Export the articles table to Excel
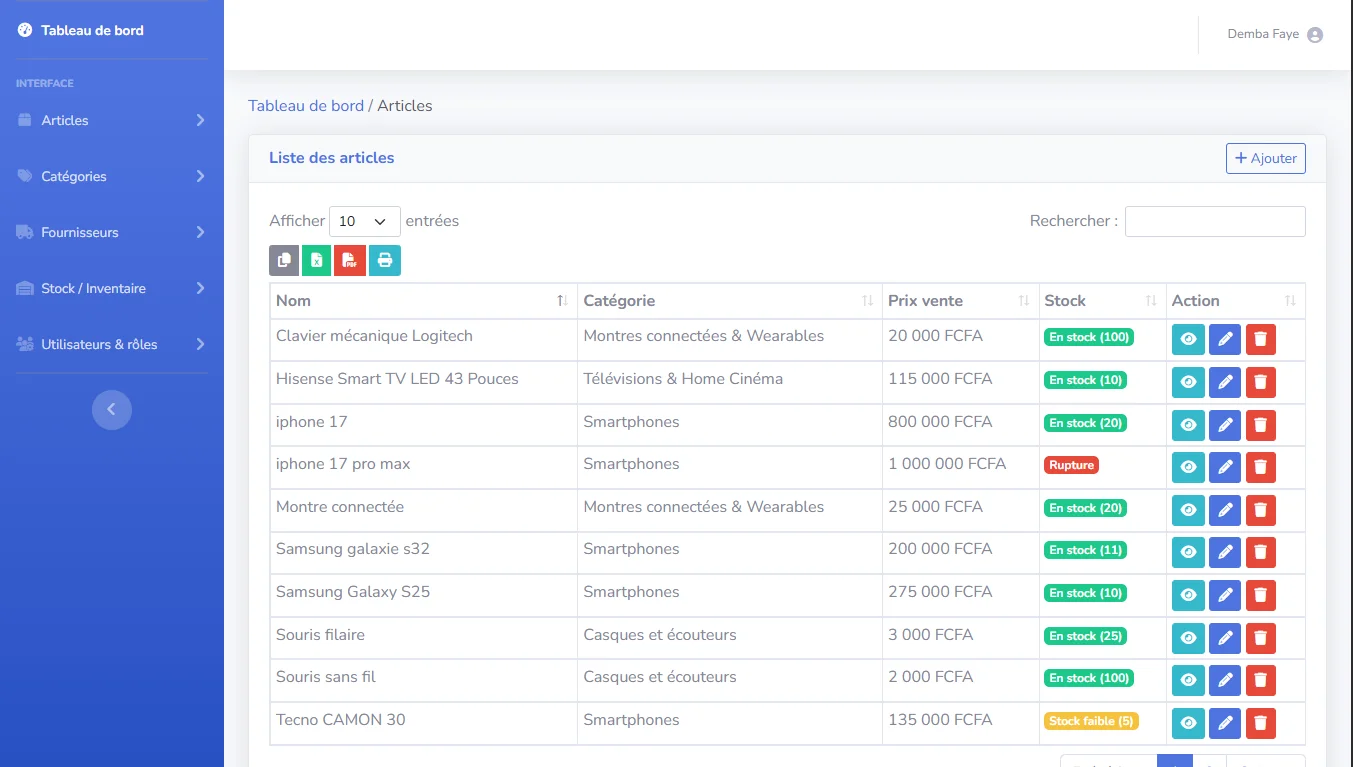The image size is (1353, 767). (x=317, y=259)
